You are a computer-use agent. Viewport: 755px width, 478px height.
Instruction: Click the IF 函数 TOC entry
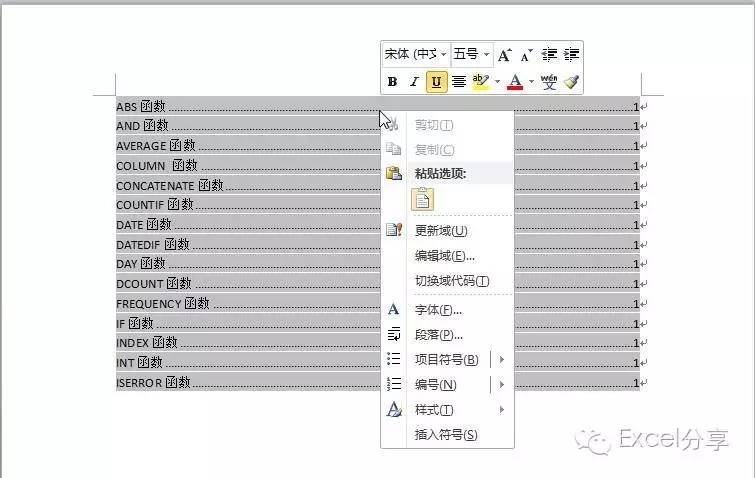coord(134,323)
